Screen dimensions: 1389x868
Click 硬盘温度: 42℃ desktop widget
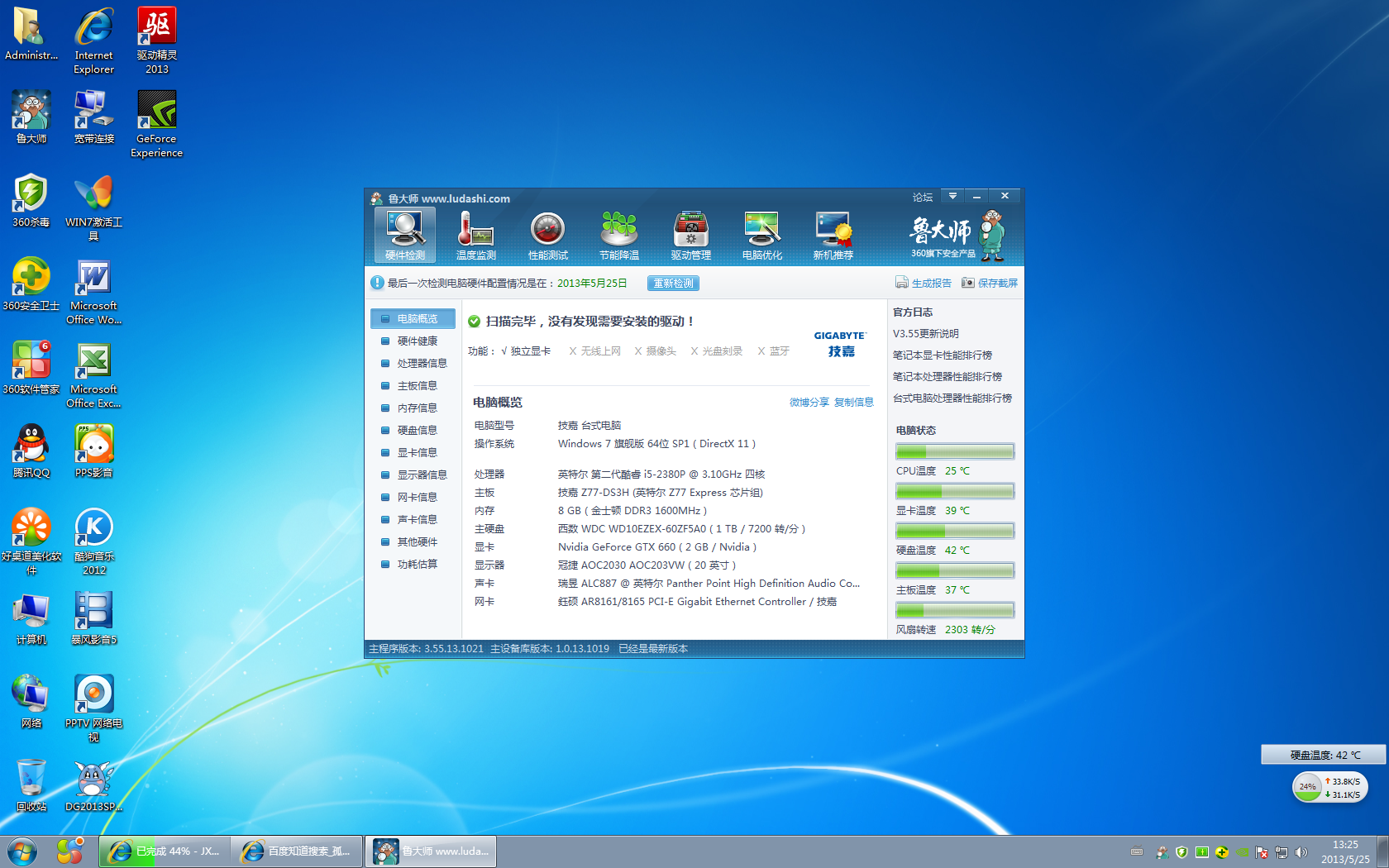coord(1324,755)
